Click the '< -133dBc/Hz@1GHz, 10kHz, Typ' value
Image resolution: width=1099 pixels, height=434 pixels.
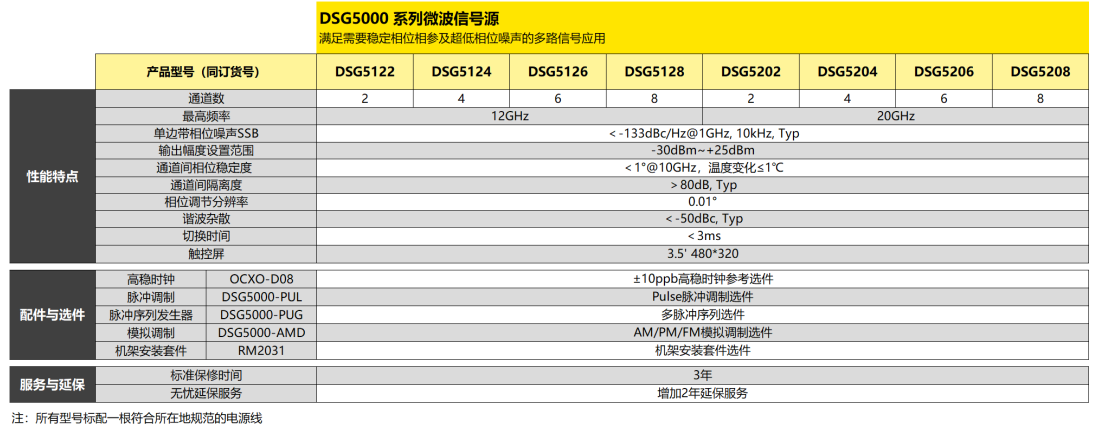point(703,133)
